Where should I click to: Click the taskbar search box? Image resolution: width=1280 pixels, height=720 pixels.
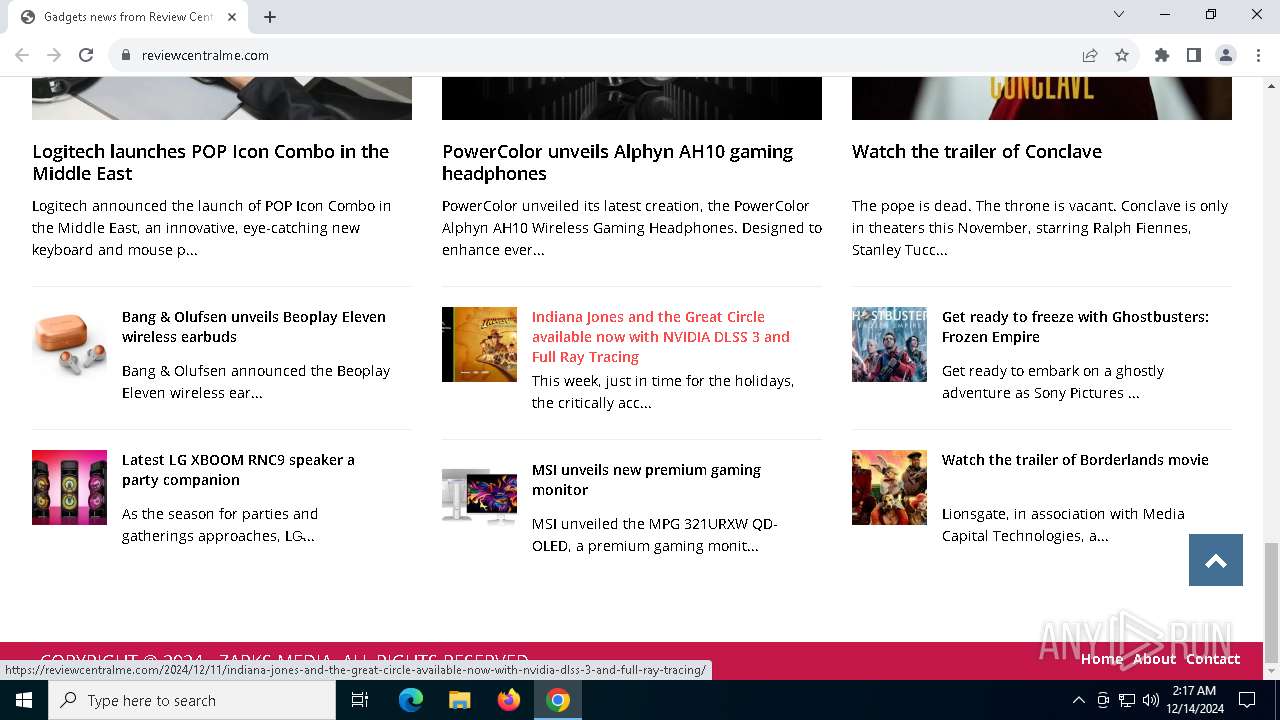[x=192, y=700]
